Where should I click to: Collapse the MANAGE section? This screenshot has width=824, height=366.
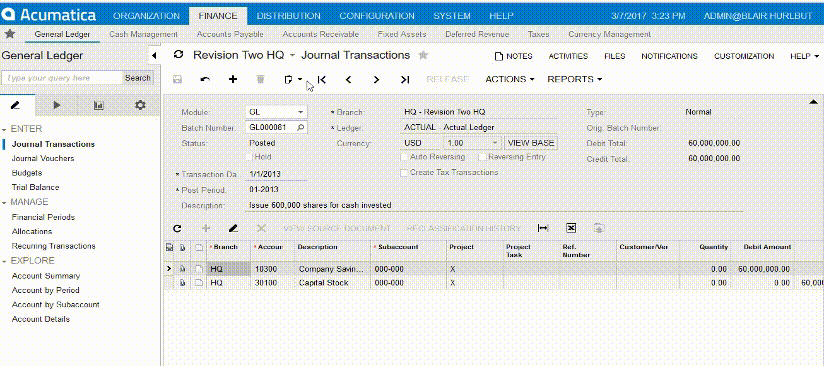click(4, 202)
